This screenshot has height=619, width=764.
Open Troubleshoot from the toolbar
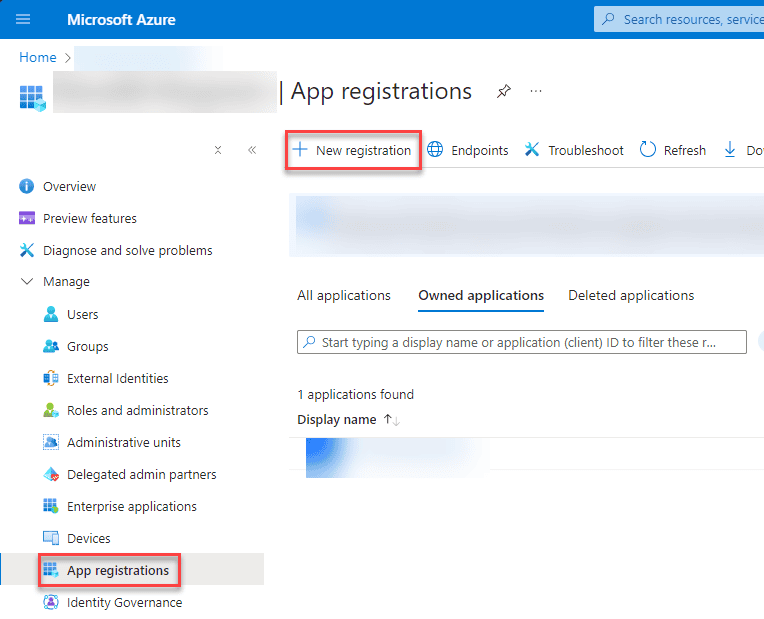pos(574,150)
